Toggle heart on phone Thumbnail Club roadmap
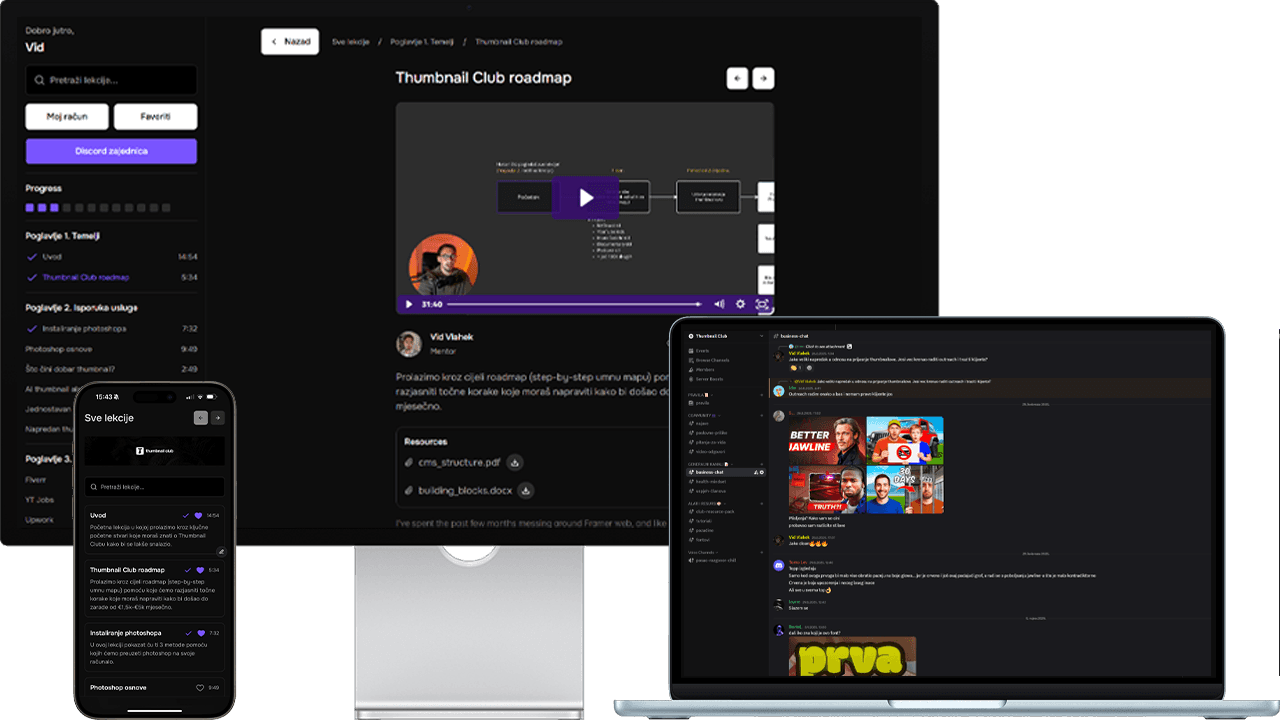Screen dimensions: 1280x720 (200, 570)
